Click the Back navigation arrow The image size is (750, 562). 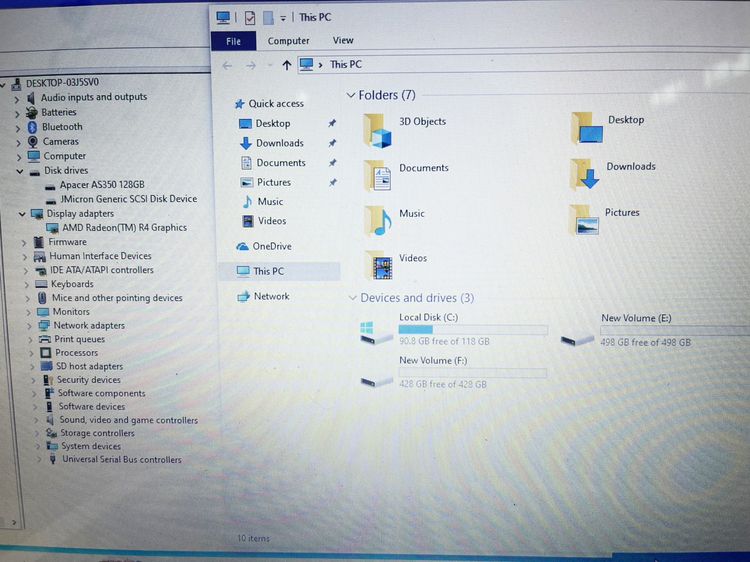[x=227, y=66]
